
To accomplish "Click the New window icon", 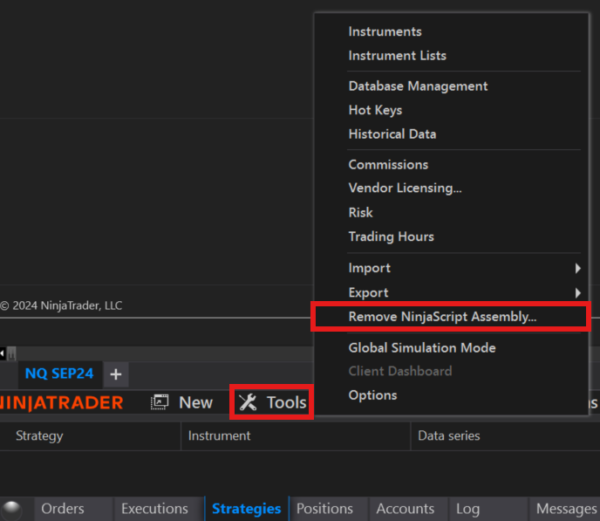I will pyautogui.click(x=159, y=402).
